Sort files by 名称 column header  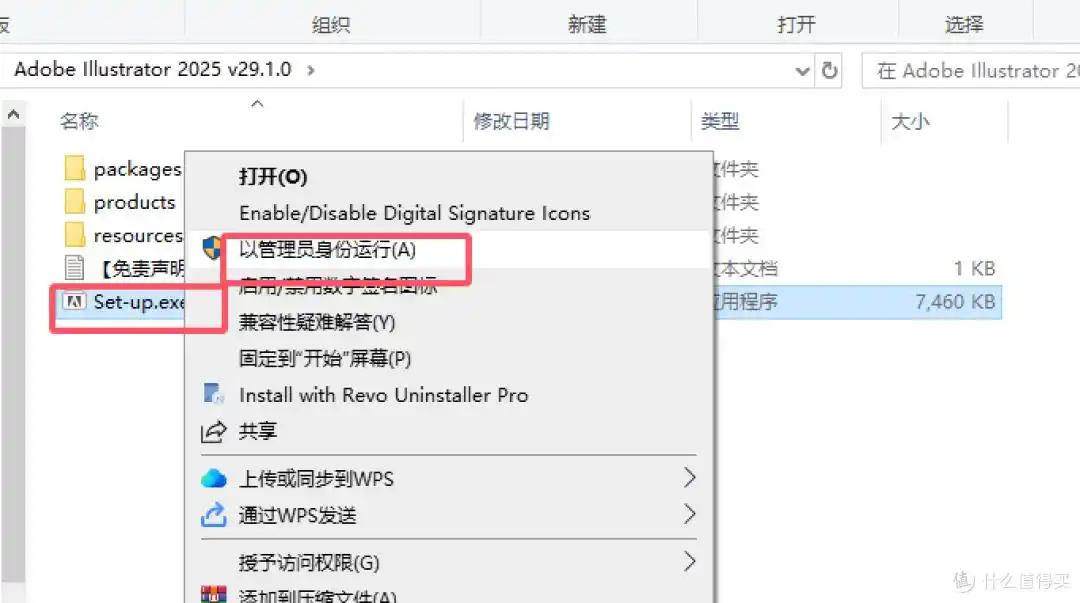click(x=79, y=121)
